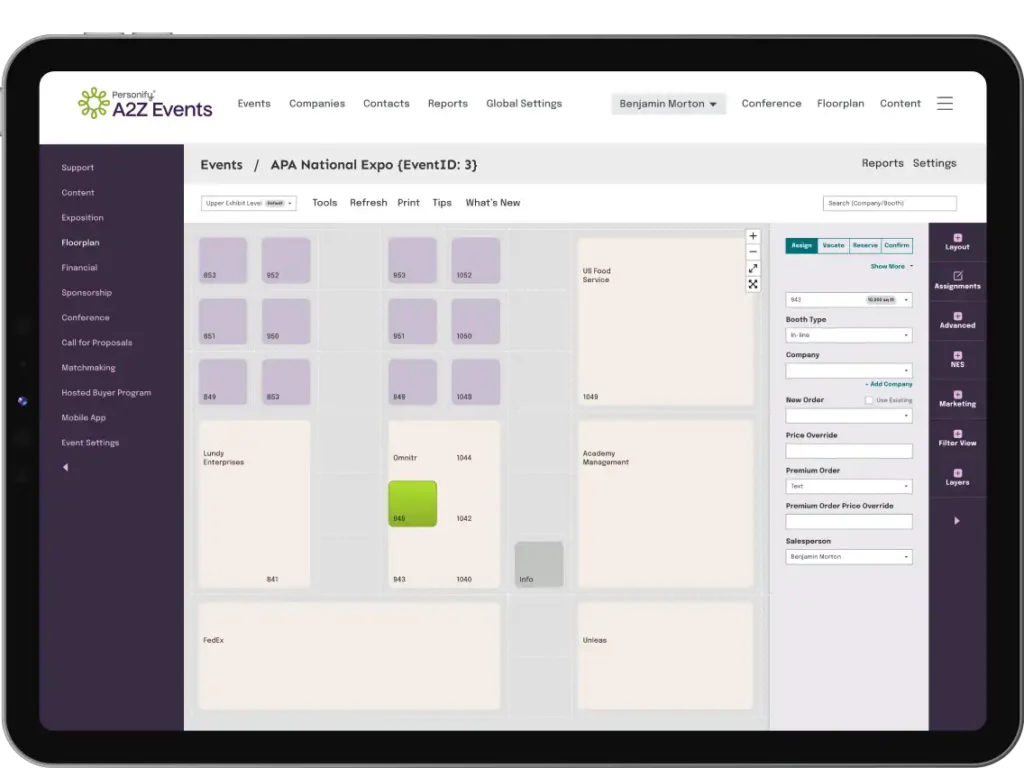Click Refresh in the floorplan toolbar
This screenshot has height=768, width=1024.
click(368, 203)
